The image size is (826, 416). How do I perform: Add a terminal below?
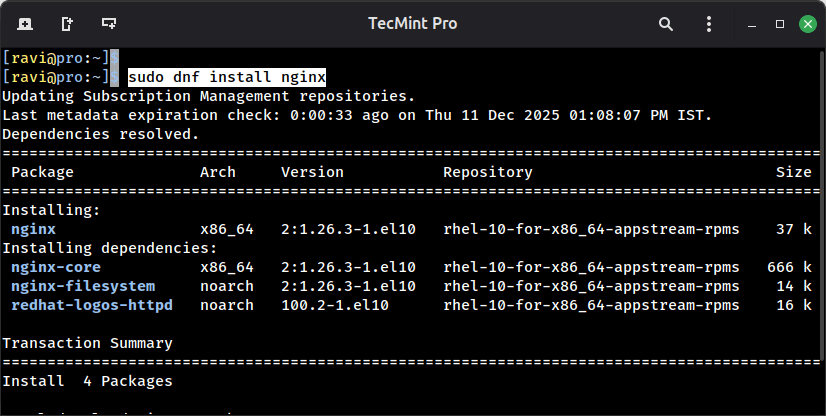tap(108, 23)
